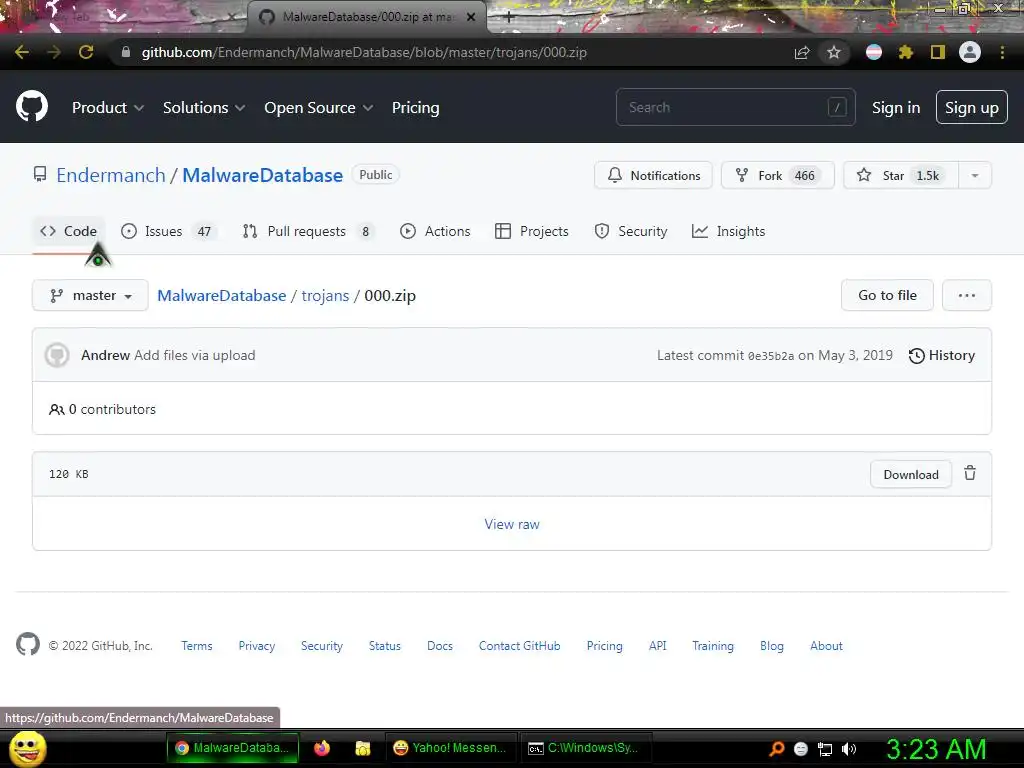The width and height of the screenshot is (1024, 768).
Task: Select the Code tab
Action: pos(69,231)
